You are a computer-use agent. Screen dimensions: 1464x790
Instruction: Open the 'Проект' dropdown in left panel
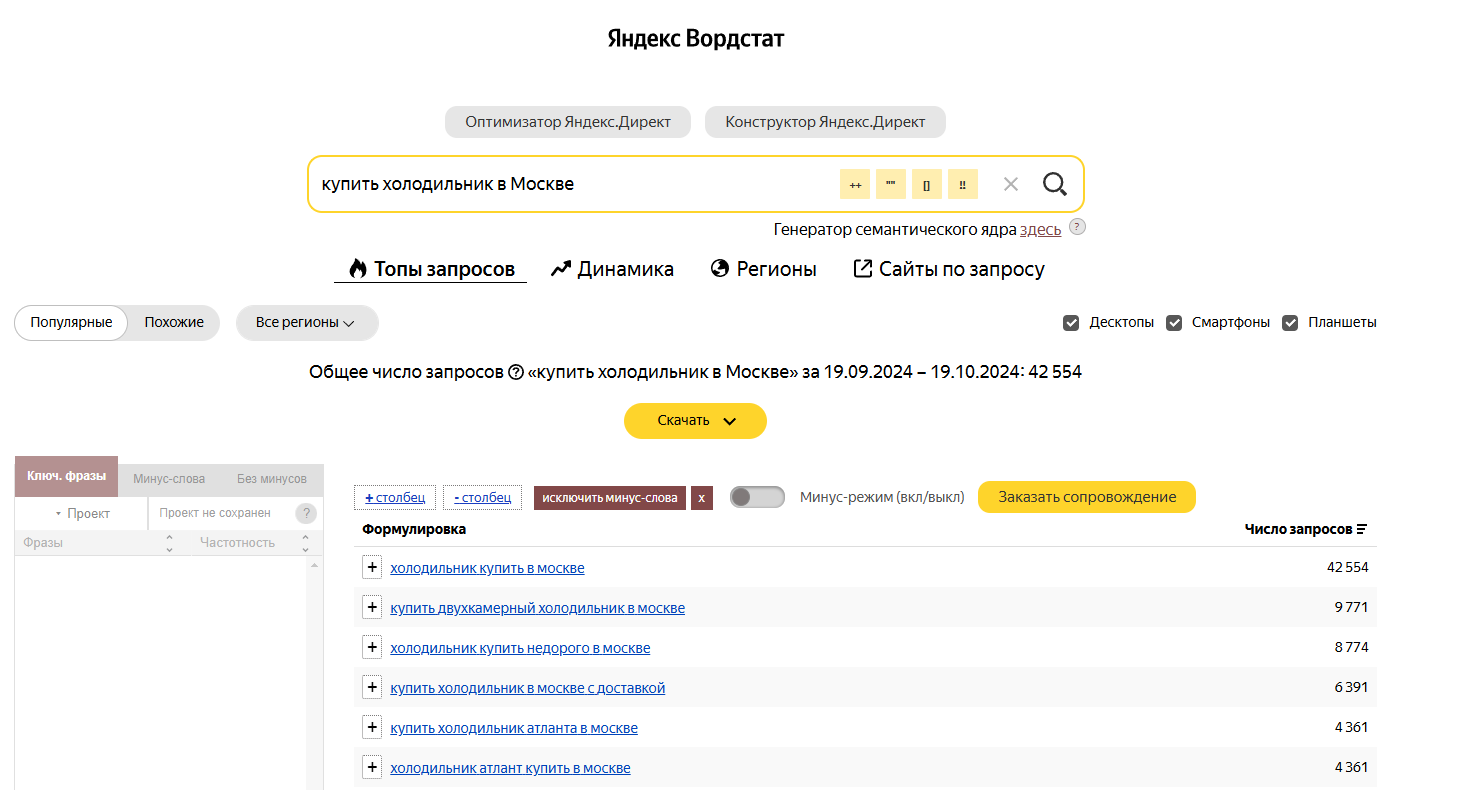point(82,513)
